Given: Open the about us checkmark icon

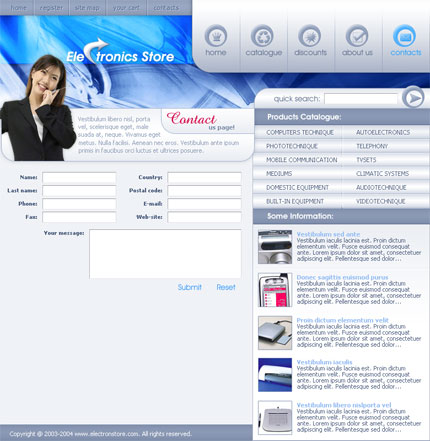Looking at the screenshot, I should pyautogui.click(x=357, y=36).
